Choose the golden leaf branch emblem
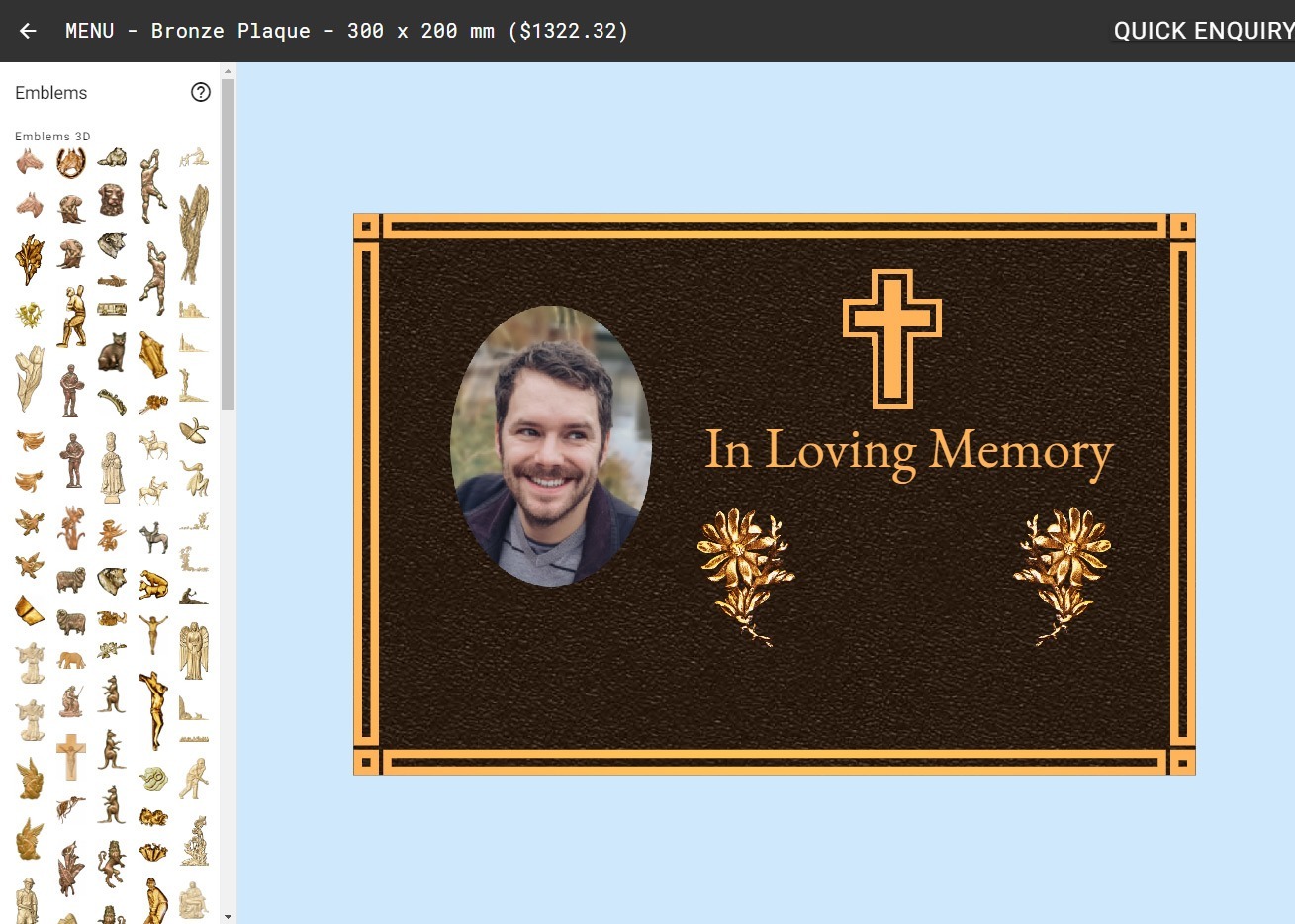 (x=30, y=260)
